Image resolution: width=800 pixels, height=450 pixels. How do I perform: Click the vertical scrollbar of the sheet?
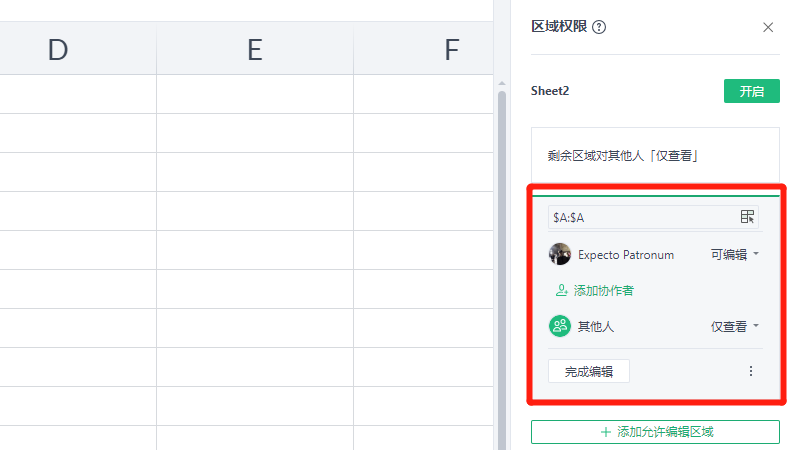[x=502, y=250]
